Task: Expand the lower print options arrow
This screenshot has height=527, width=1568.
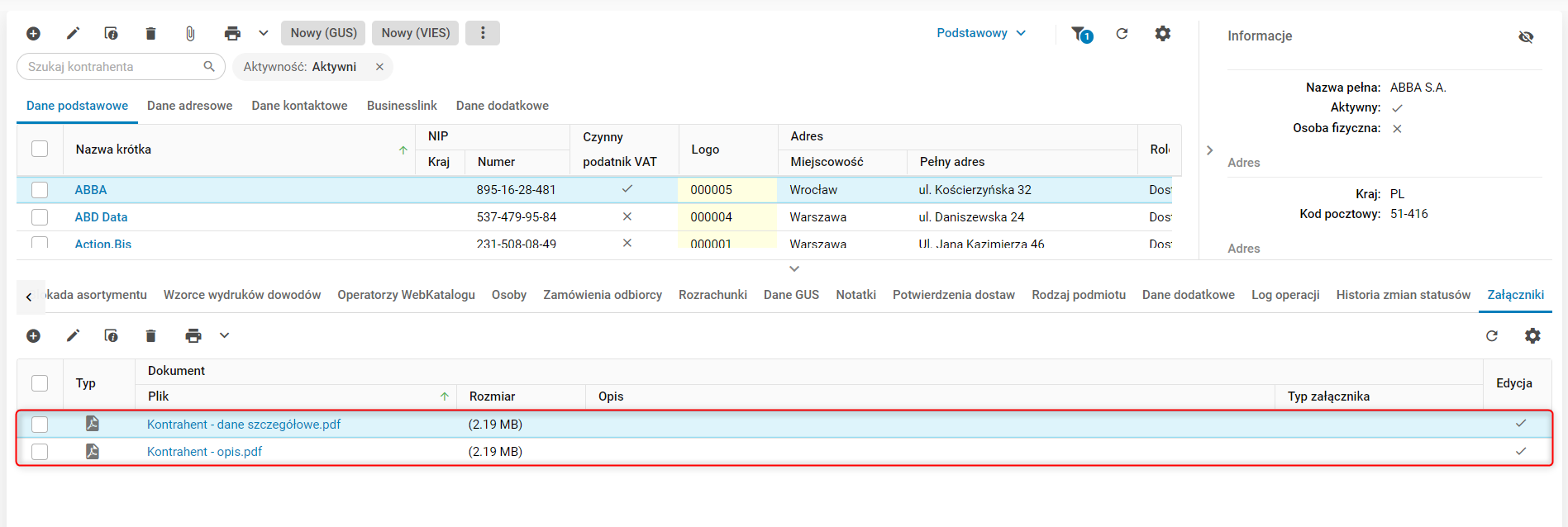Action: (x=224, y=335)
